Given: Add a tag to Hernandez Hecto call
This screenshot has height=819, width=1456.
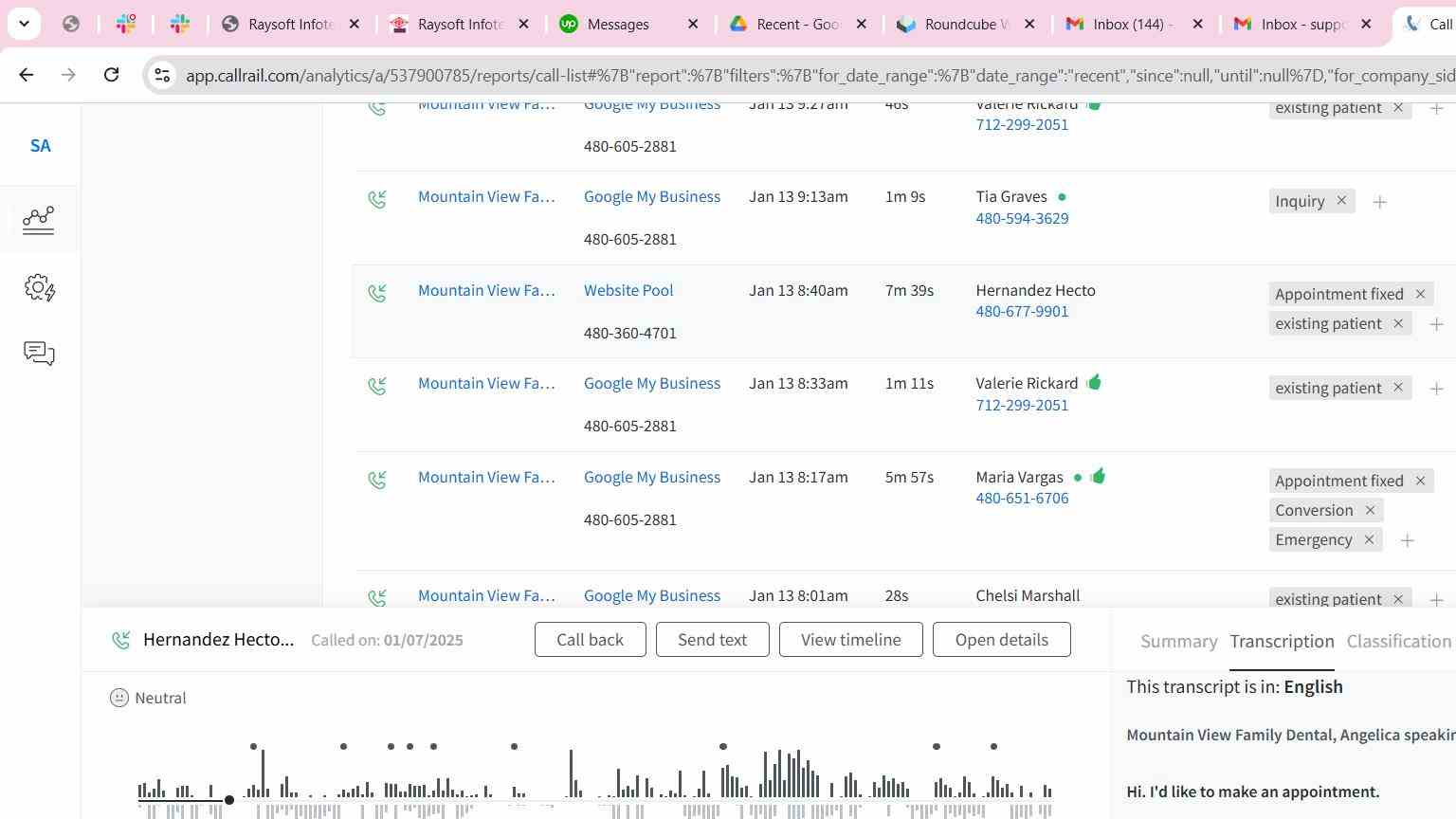Looking at the screenshot, I should point(1437,324).
